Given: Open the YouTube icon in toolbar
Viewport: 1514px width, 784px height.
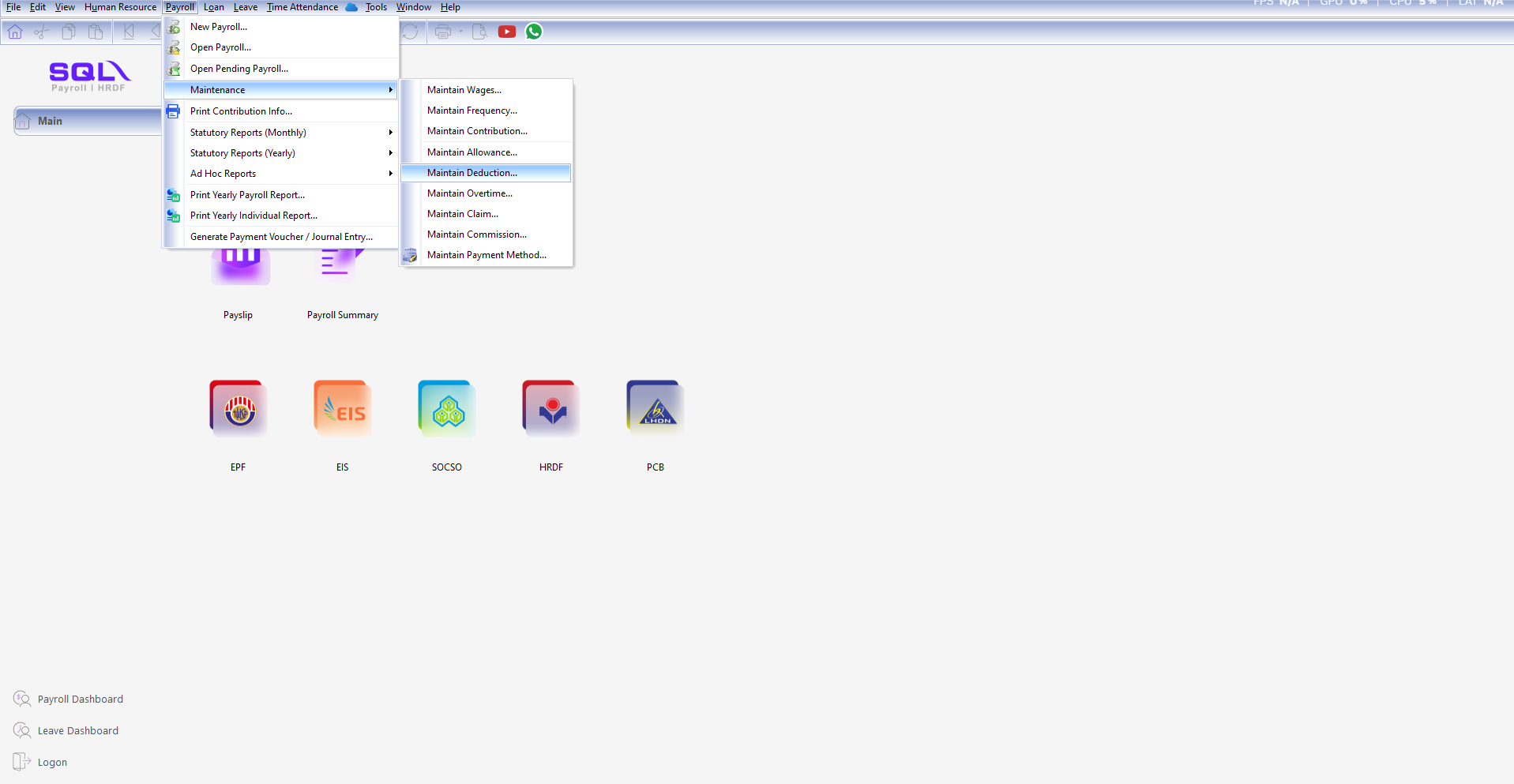Looking at the screenshot, I should 507,32.
